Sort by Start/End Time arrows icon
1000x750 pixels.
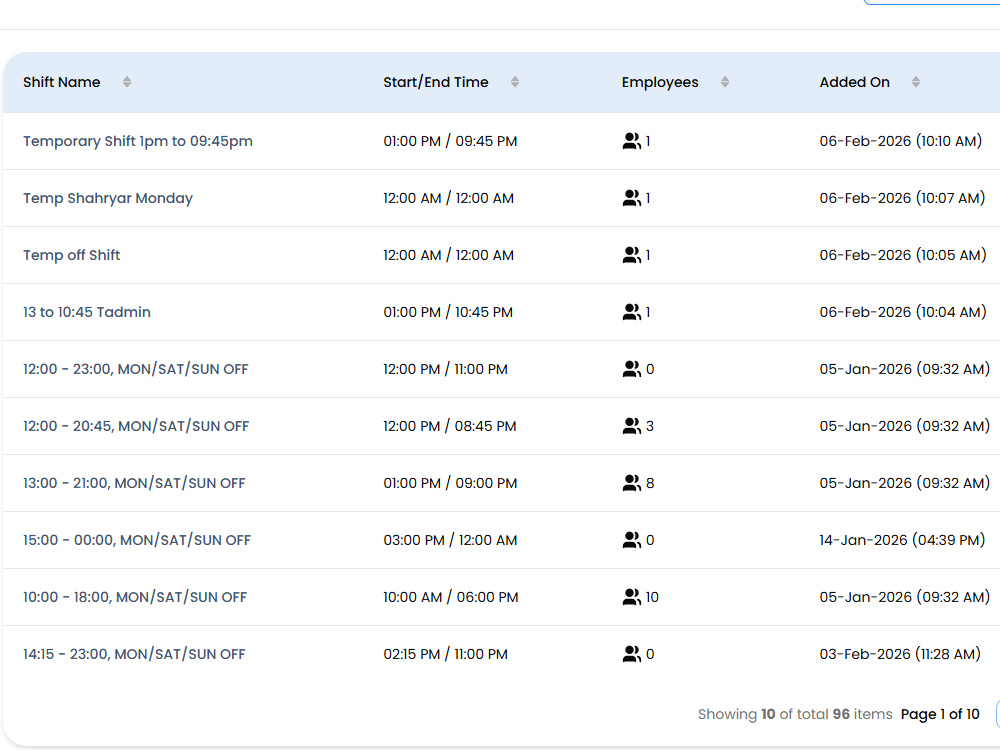click(515, 82)
